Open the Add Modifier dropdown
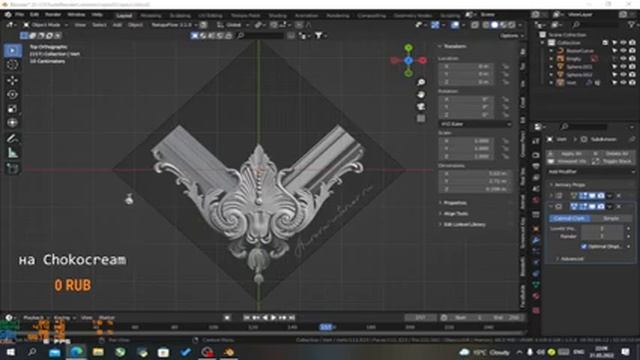 (x=591, y=172)
